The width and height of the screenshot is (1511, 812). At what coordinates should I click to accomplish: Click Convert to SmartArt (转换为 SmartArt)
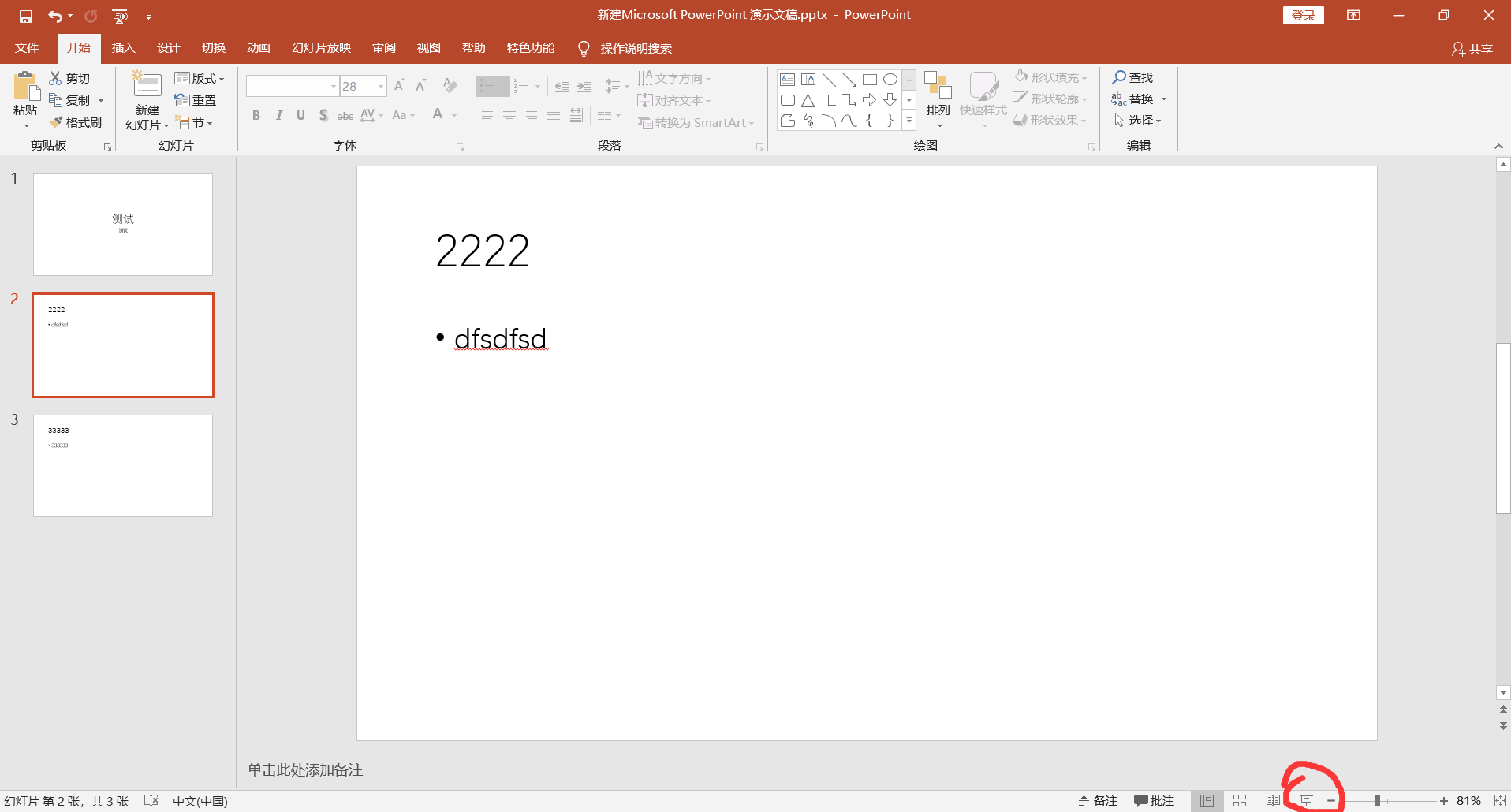point(696,123)
